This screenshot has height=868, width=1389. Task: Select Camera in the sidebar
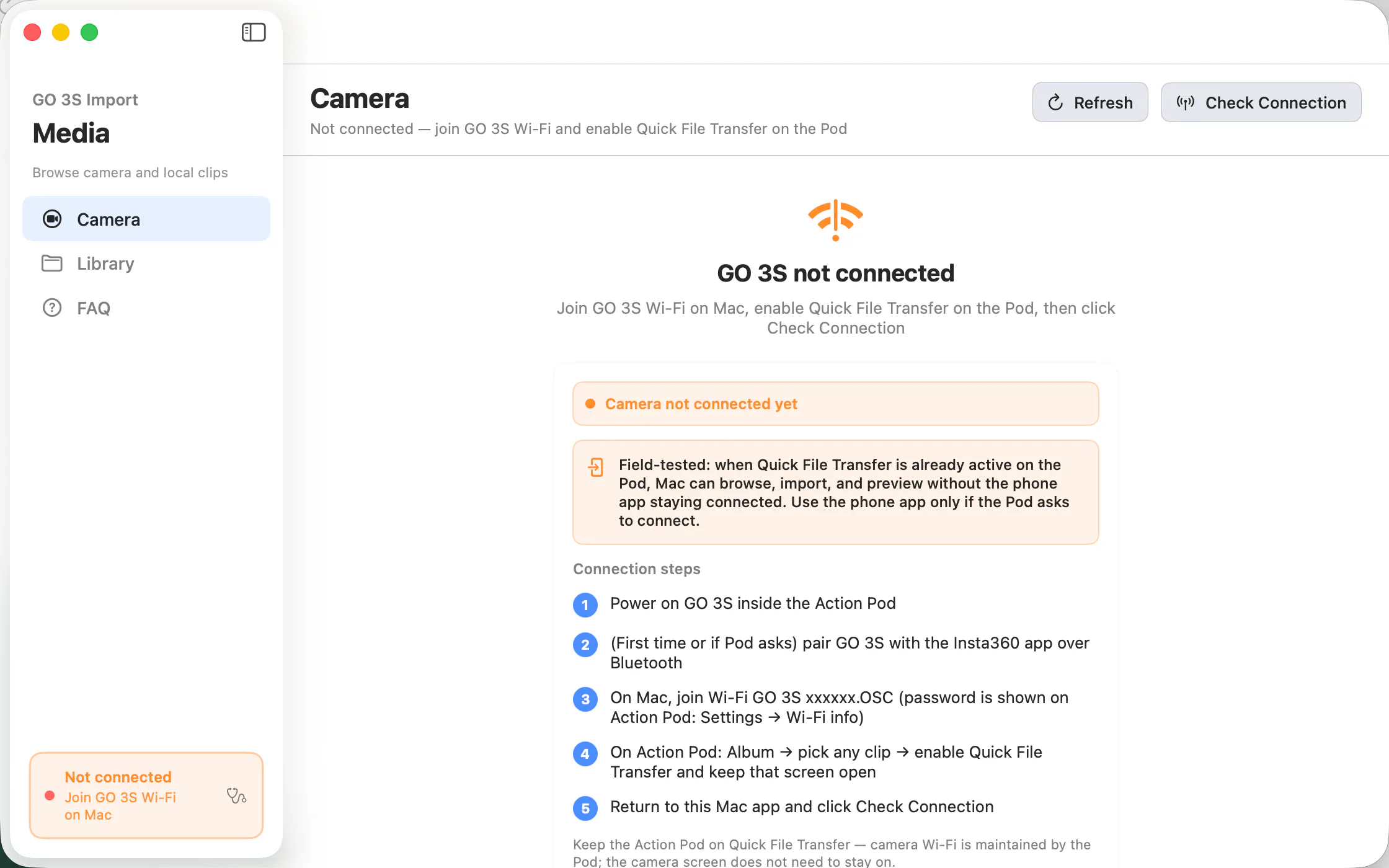(x=146, y=219)
